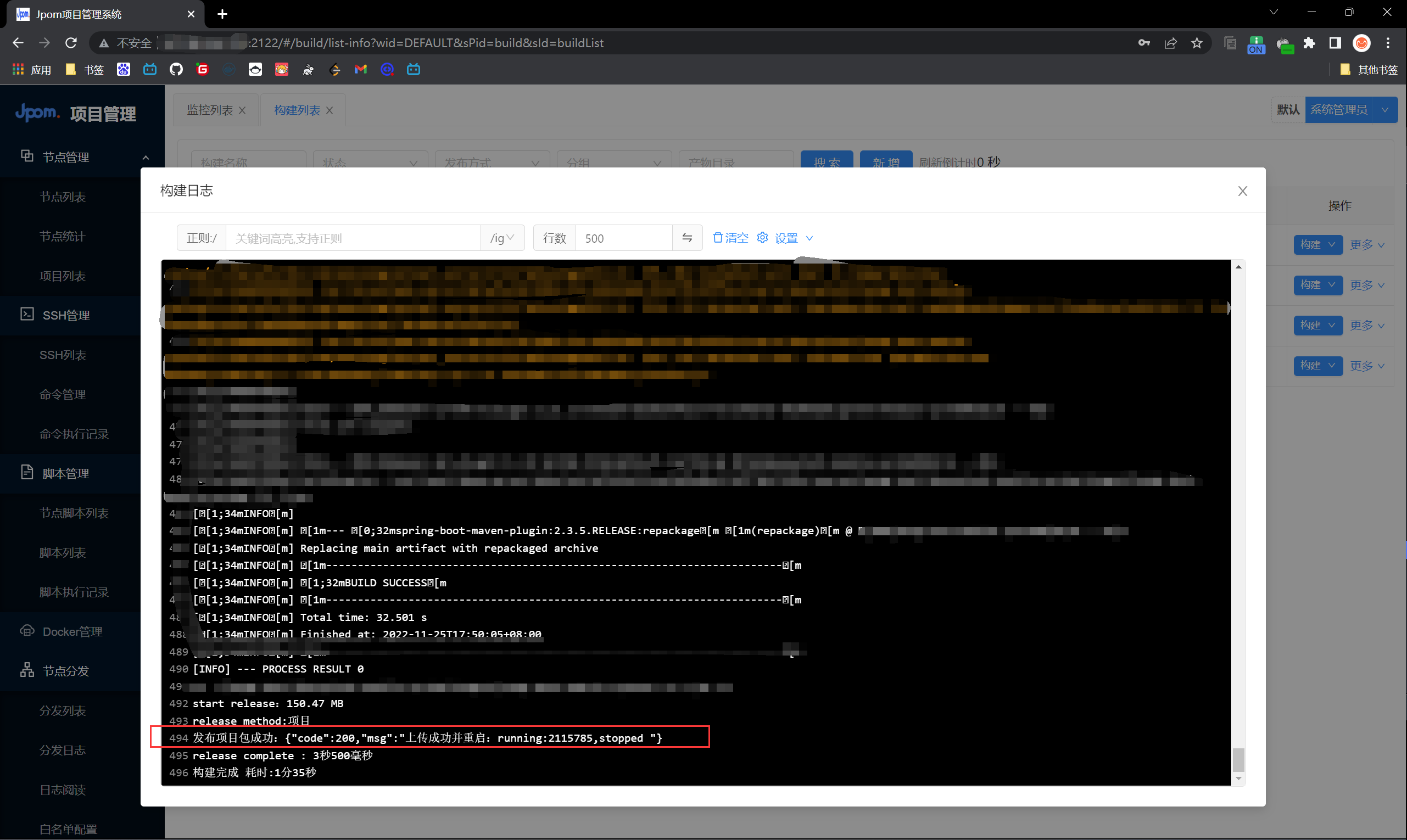The image size is (1407, 840).
Task: Open the browser extensions puzzle icon
Action: point(1309,43)
